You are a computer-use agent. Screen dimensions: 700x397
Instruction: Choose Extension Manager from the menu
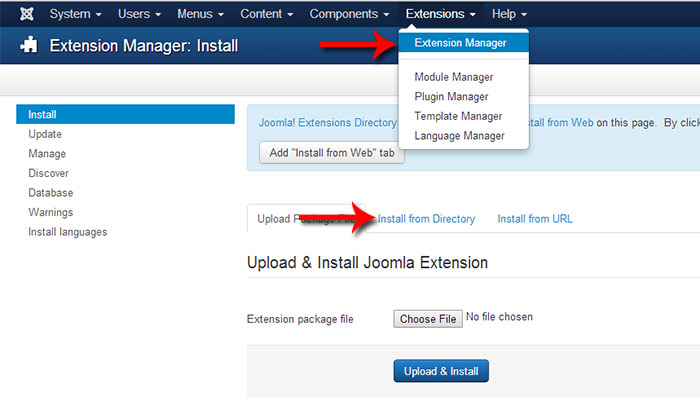463,43
